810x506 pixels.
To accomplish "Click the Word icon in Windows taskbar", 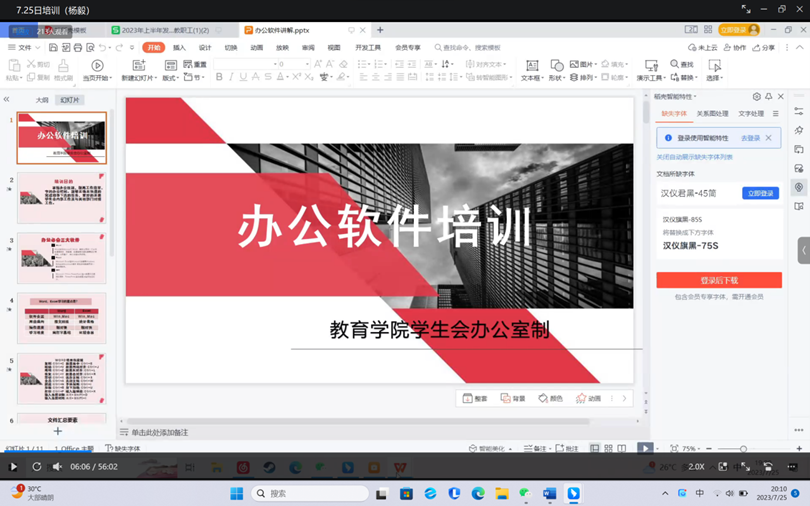I will 549,494.
